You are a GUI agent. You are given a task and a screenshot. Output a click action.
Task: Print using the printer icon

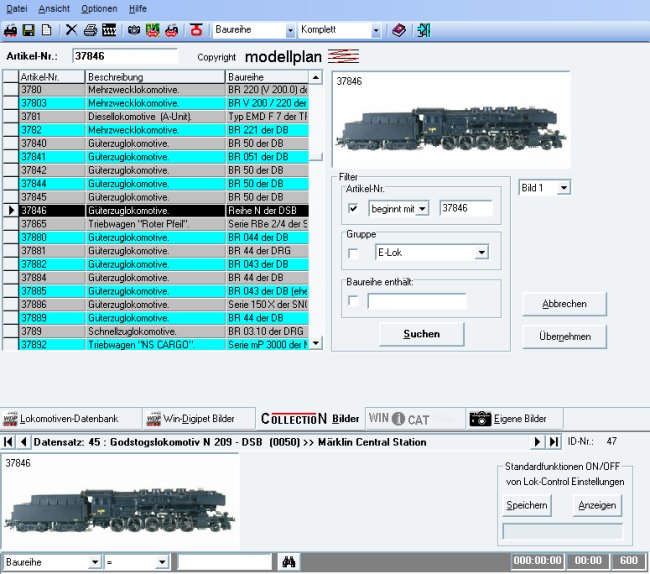[x=90, y=30]
